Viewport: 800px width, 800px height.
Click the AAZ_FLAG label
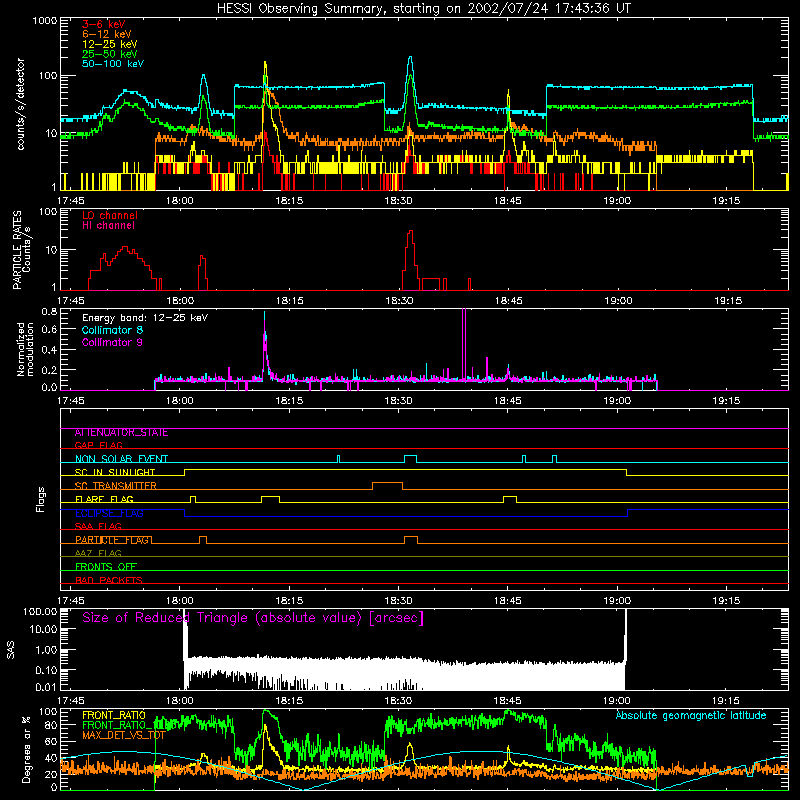tap(98, 553)
